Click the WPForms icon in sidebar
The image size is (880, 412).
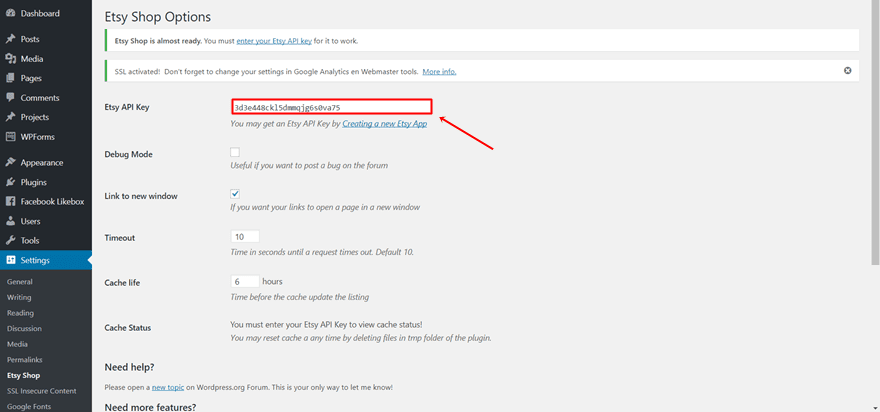coord(10,136)
